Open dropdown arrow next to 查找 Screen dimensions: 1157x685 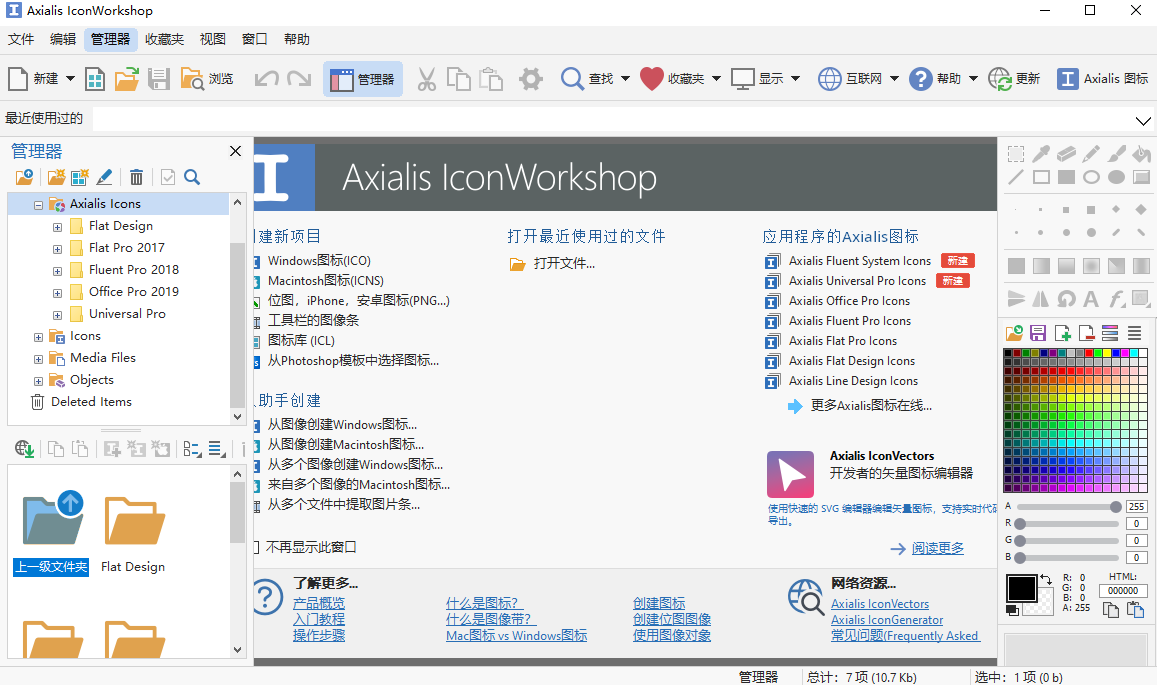pyautogui.click(x=625, y=78)
